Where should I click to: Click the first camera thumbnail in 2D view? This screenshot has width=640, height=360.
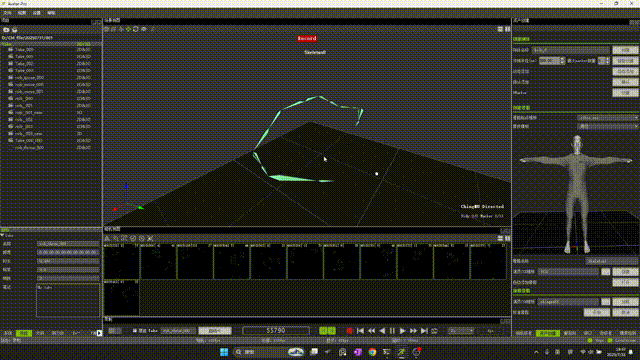(x=121, y=262)
